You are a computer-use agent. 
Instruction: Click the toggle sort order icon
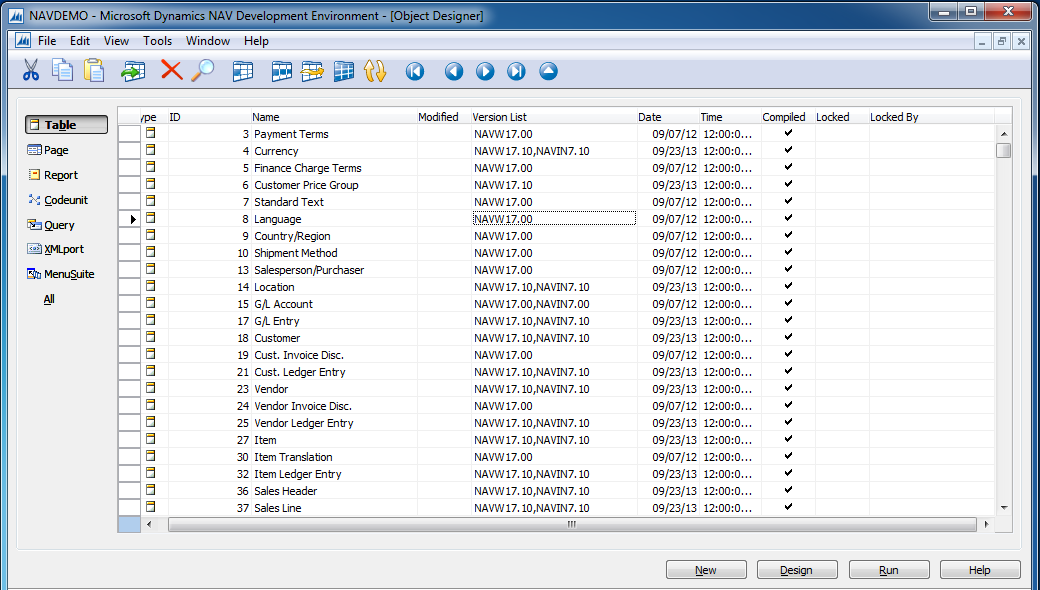click(x=373, y=71)
